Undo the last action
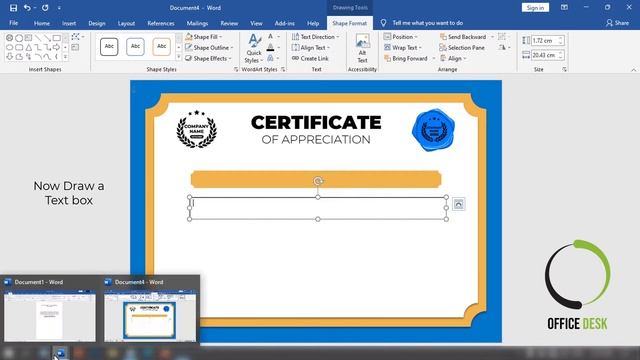Screen dimensions: 640x360 [27, 8]
